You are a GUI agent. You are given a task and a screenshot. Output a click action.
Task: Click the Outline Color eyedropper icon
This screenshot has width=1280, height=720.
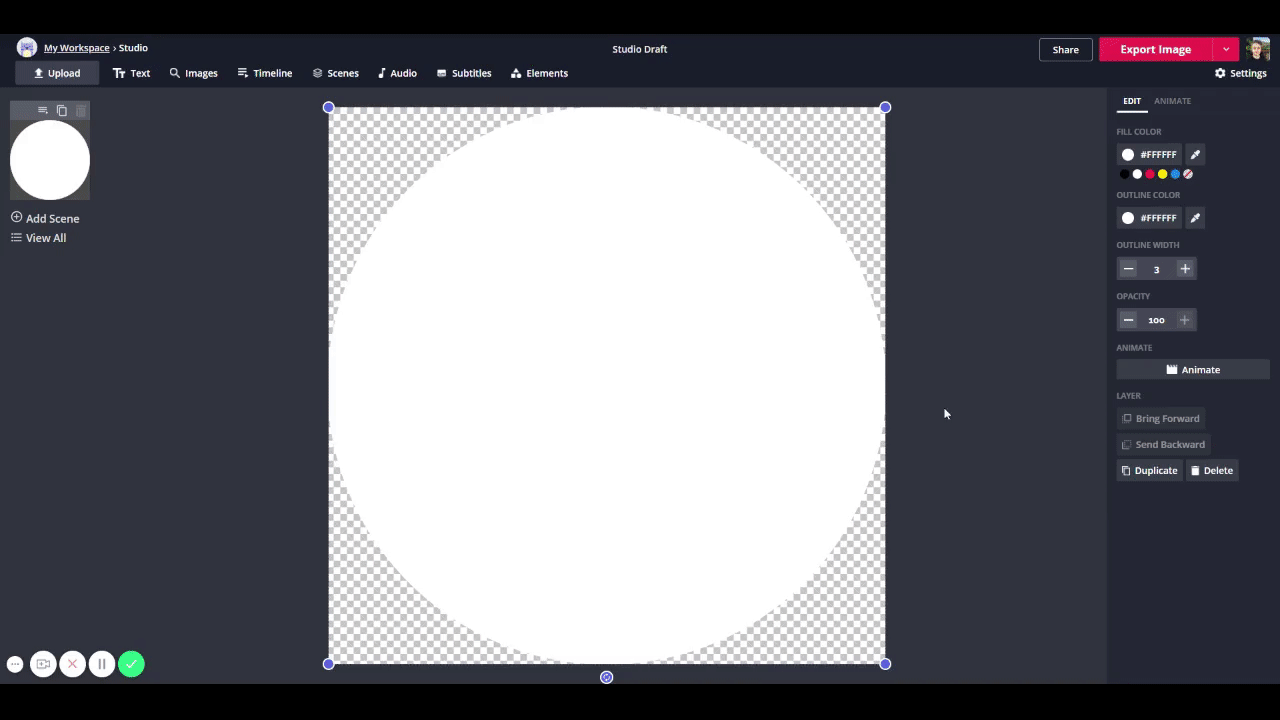click(1195, 218)
